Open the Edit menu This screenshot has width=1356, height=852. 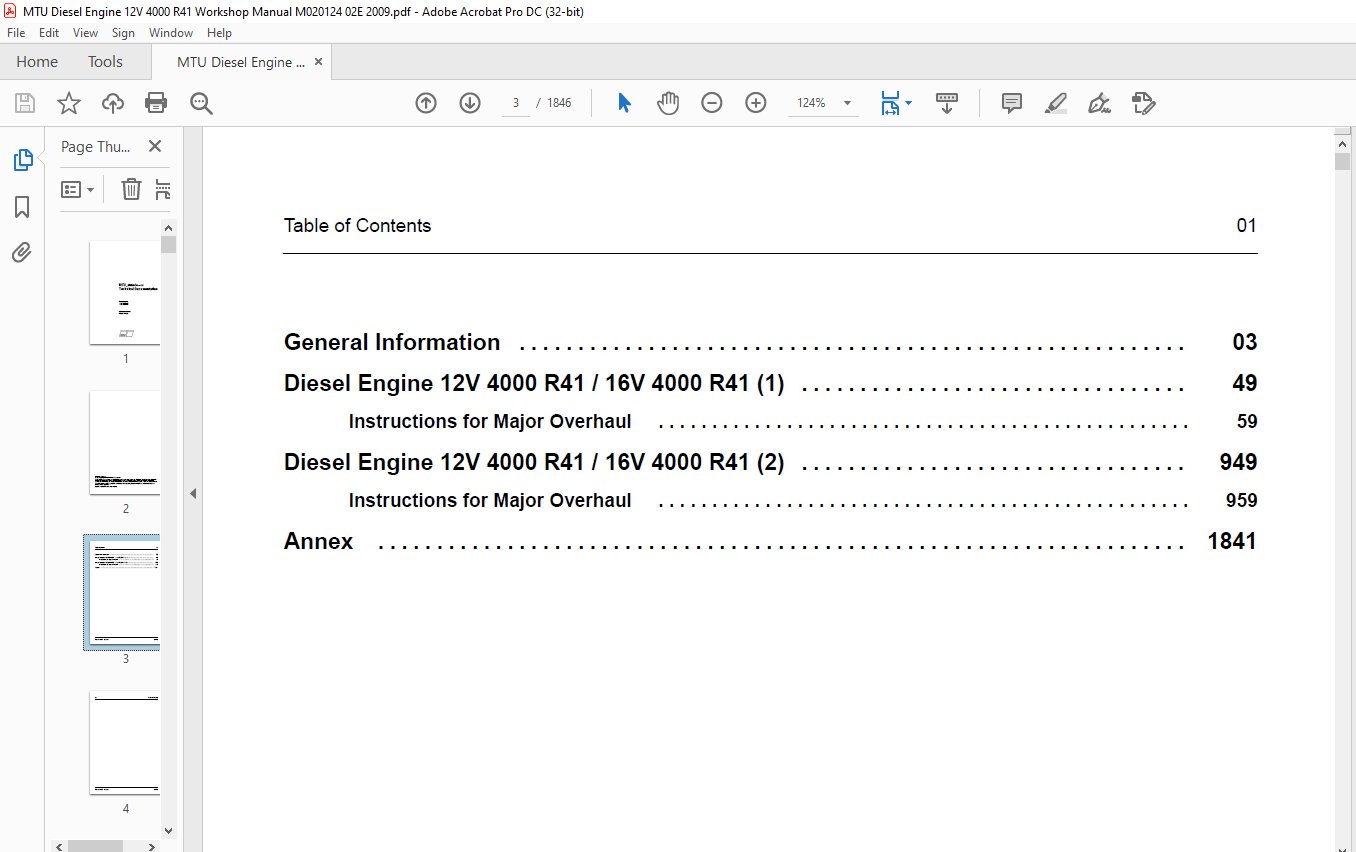(49, 33)
